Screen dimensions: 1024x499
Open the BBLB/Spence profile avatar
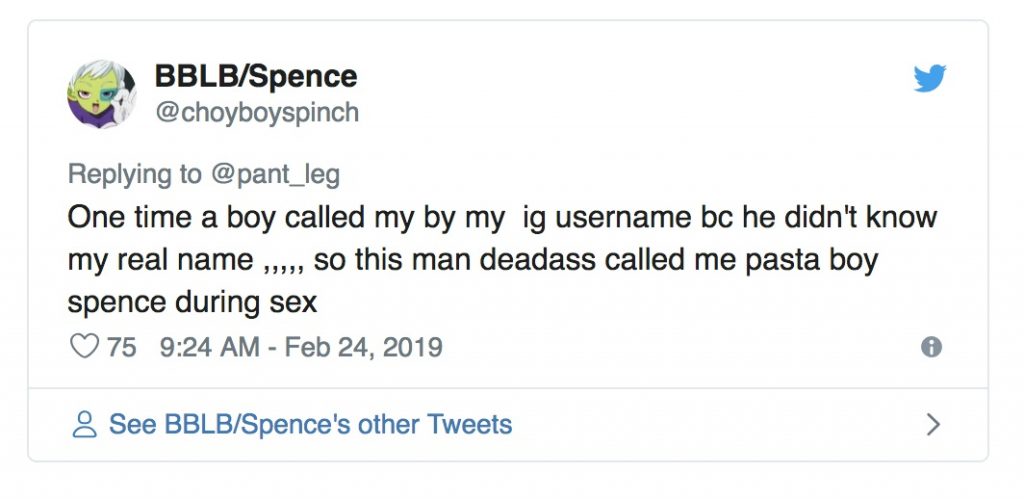(x=102, y=93)
